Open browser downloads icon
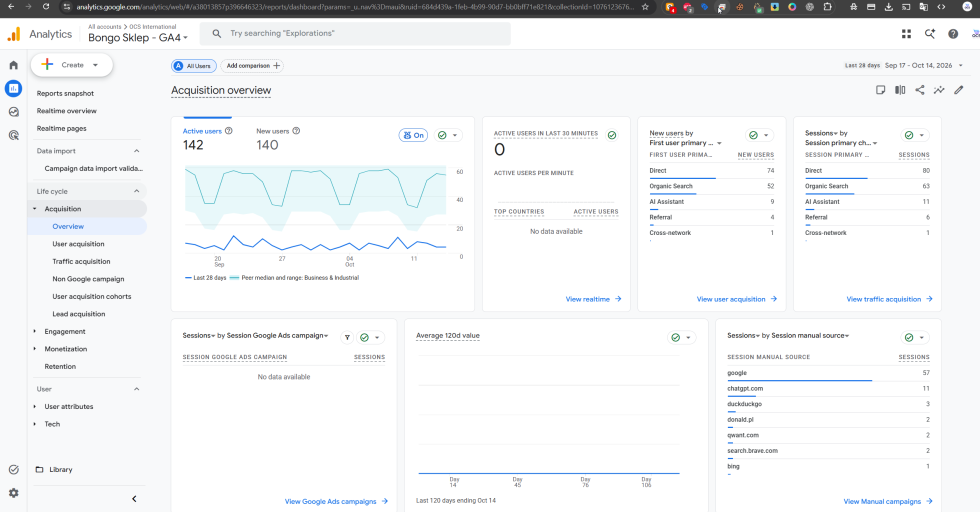The height and width of the screenshot is (512, 980). 888,7
